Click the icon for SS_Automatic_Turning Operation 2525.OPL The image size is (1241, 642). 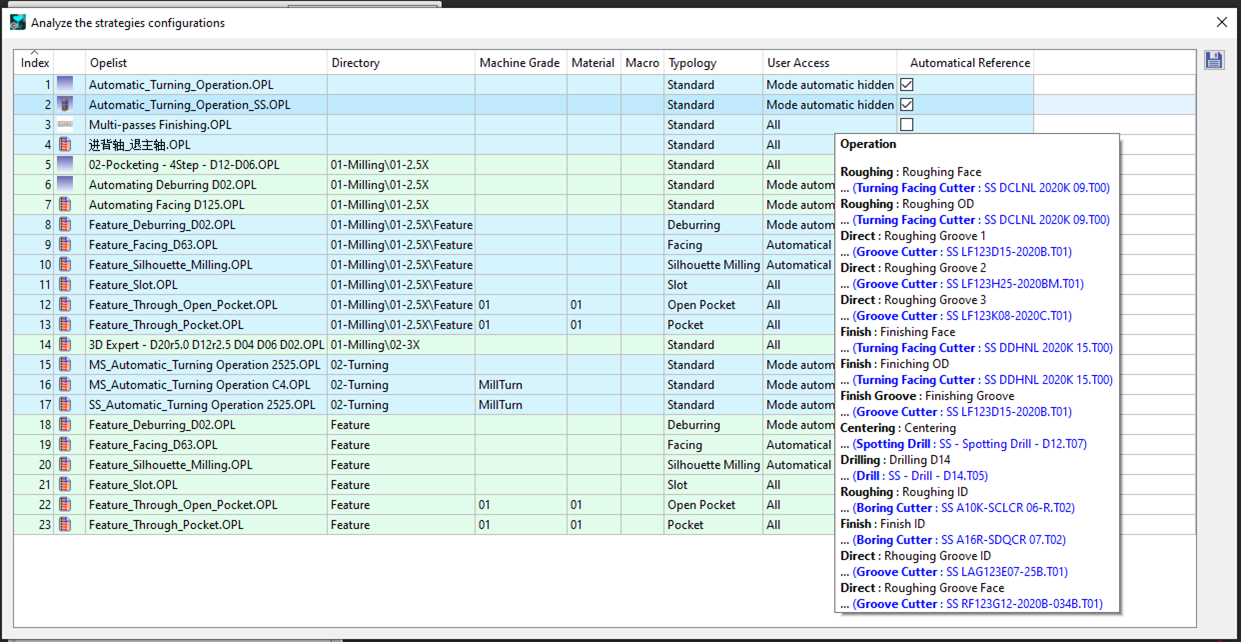65,405
